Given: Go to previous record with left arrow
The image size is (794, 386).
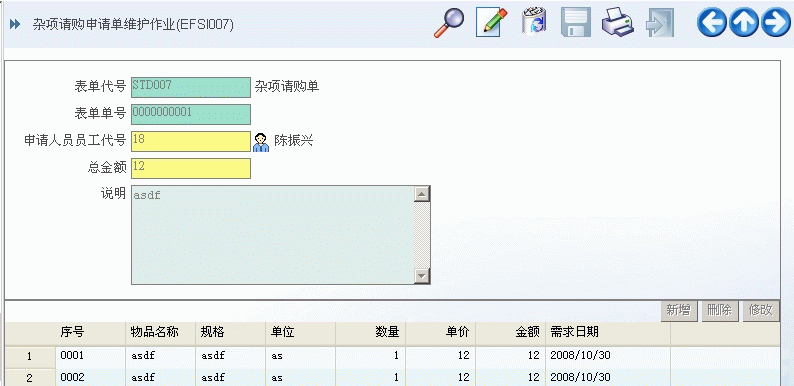Looking at the screenshot, I should click(x=712, y=23).
